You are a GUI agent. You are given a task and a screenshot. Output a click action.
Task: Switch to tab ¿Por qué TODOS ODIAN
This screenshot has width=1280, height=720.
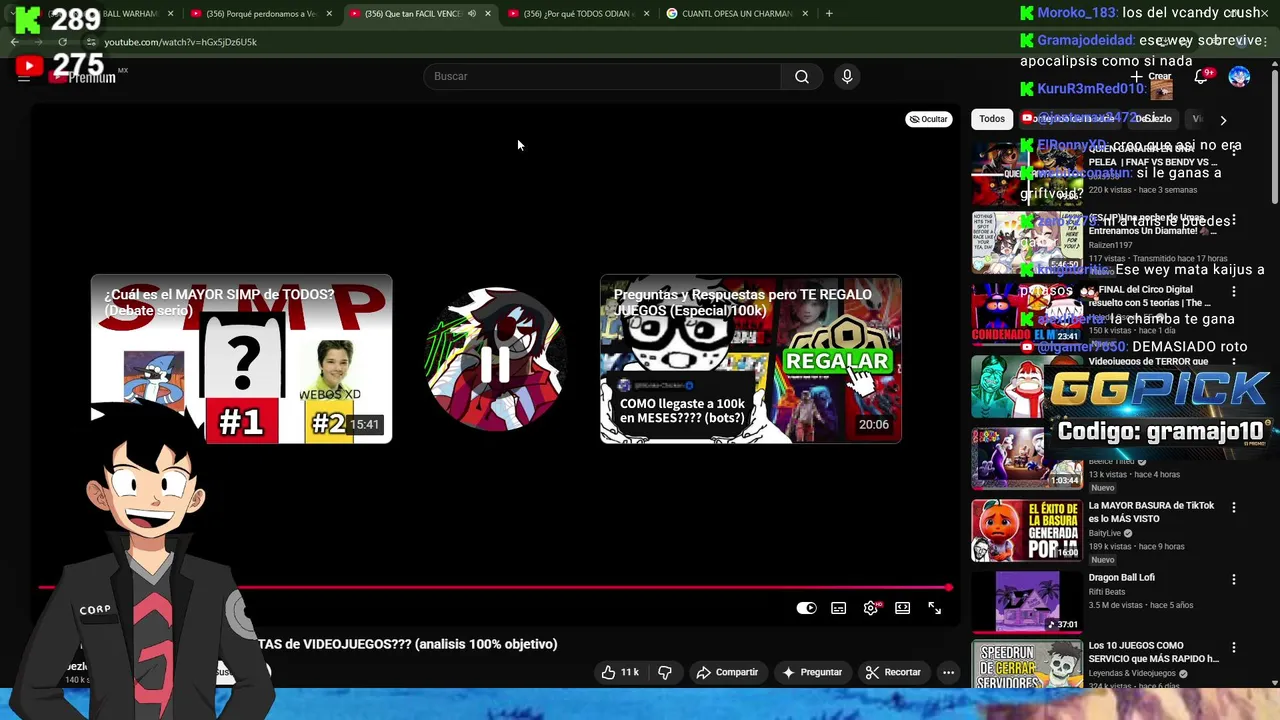[578, 14]
